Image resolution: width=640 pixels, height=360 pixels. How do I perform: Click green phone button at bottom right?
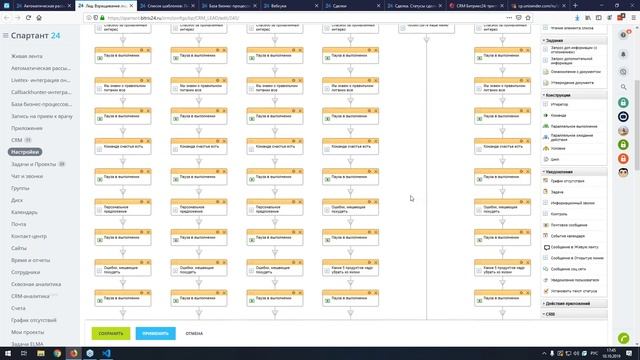pyautogui.click(x=623, y=338)
